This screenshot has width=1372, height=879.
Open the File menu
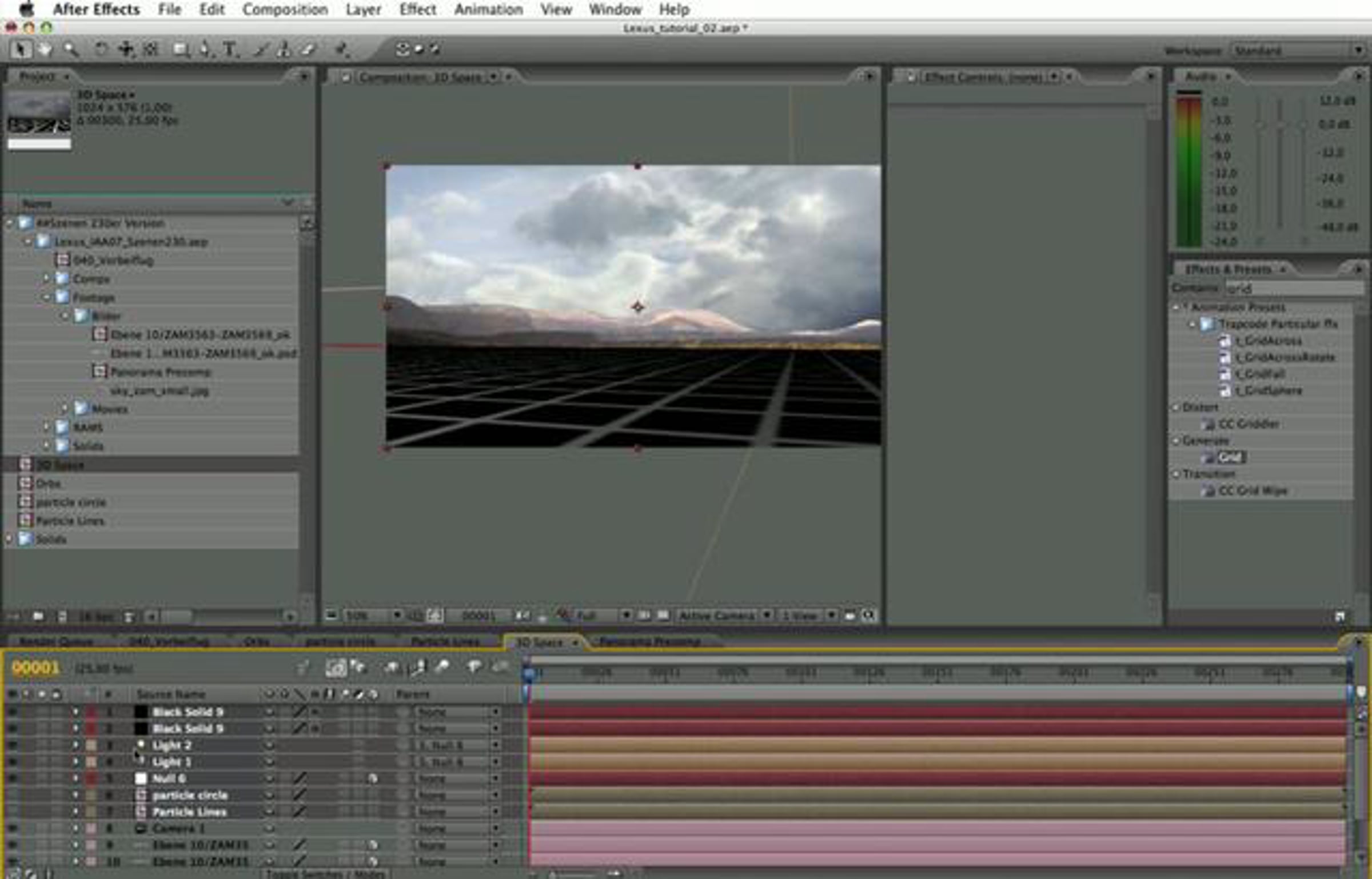coord(169,9)
